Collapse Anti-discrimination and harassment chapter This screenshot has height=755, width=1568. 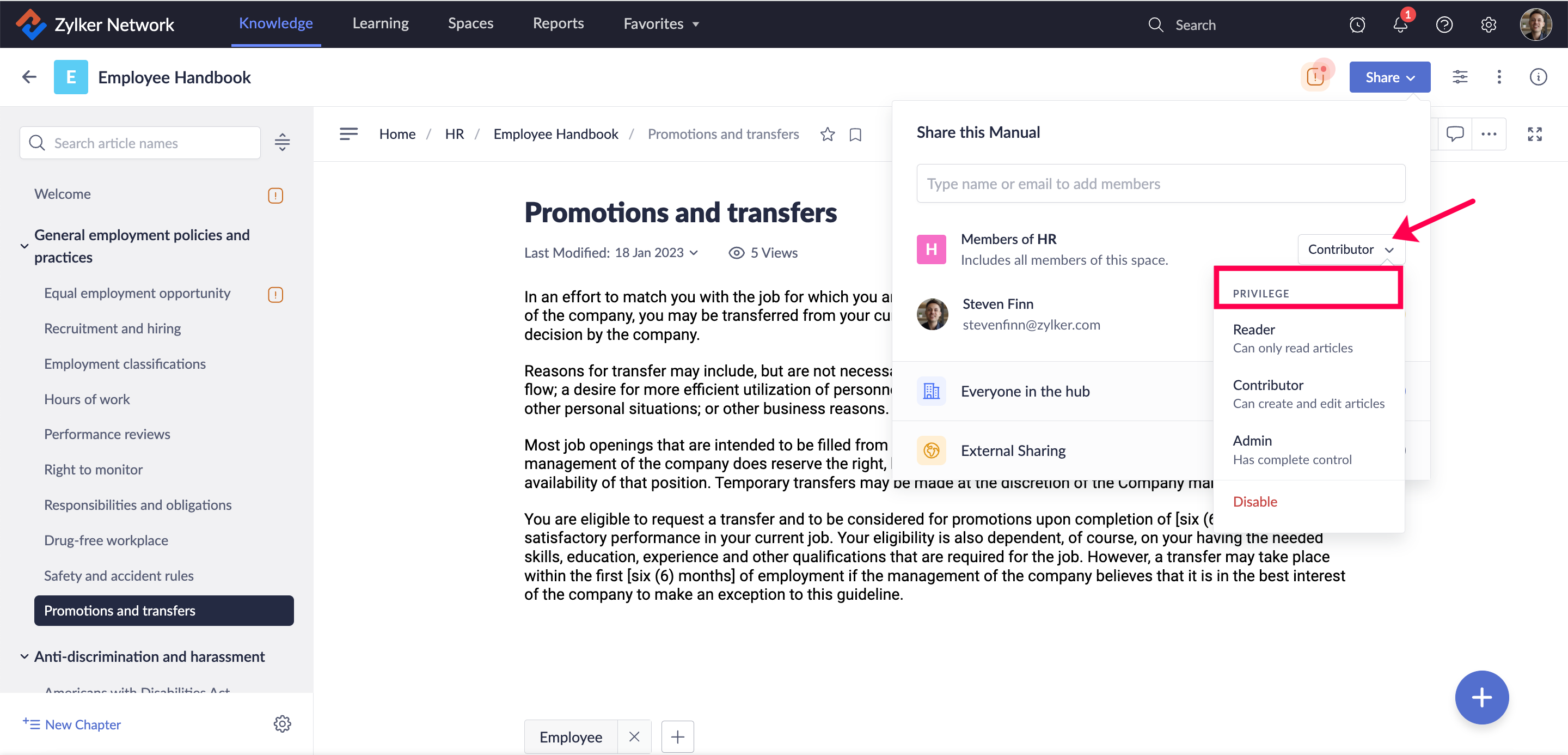24,656
